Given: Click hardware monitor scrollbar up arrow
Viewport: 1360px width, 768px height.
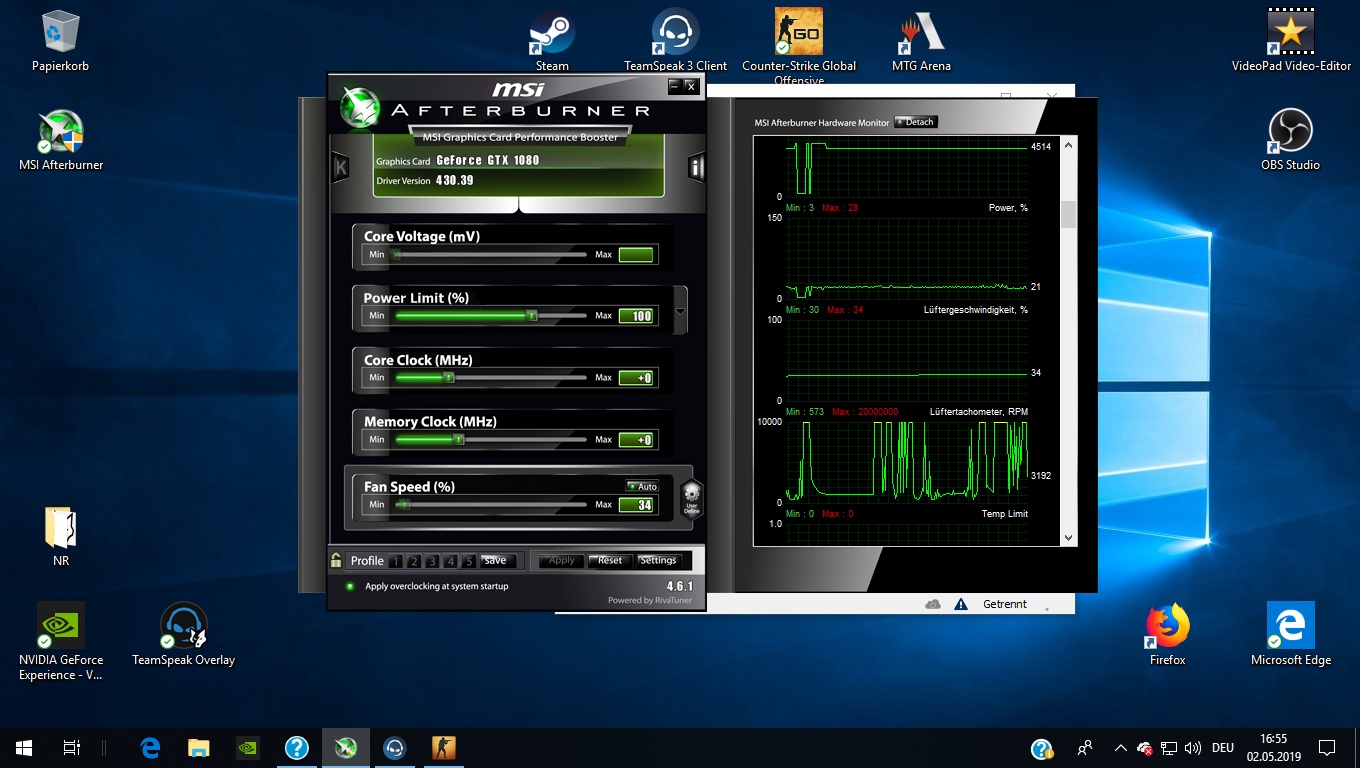Looking at the screenshot, I should tap(1068, 146).
